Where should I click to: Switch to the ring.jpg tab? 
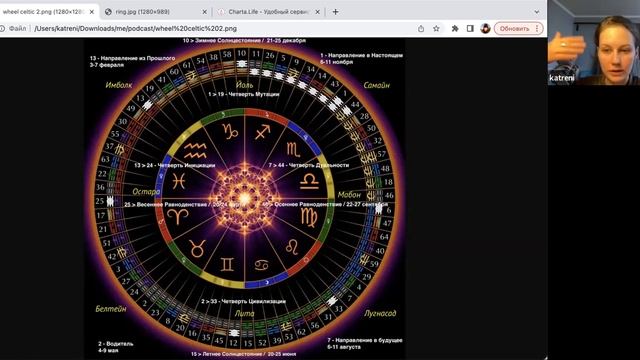click(x=143, y=12)
